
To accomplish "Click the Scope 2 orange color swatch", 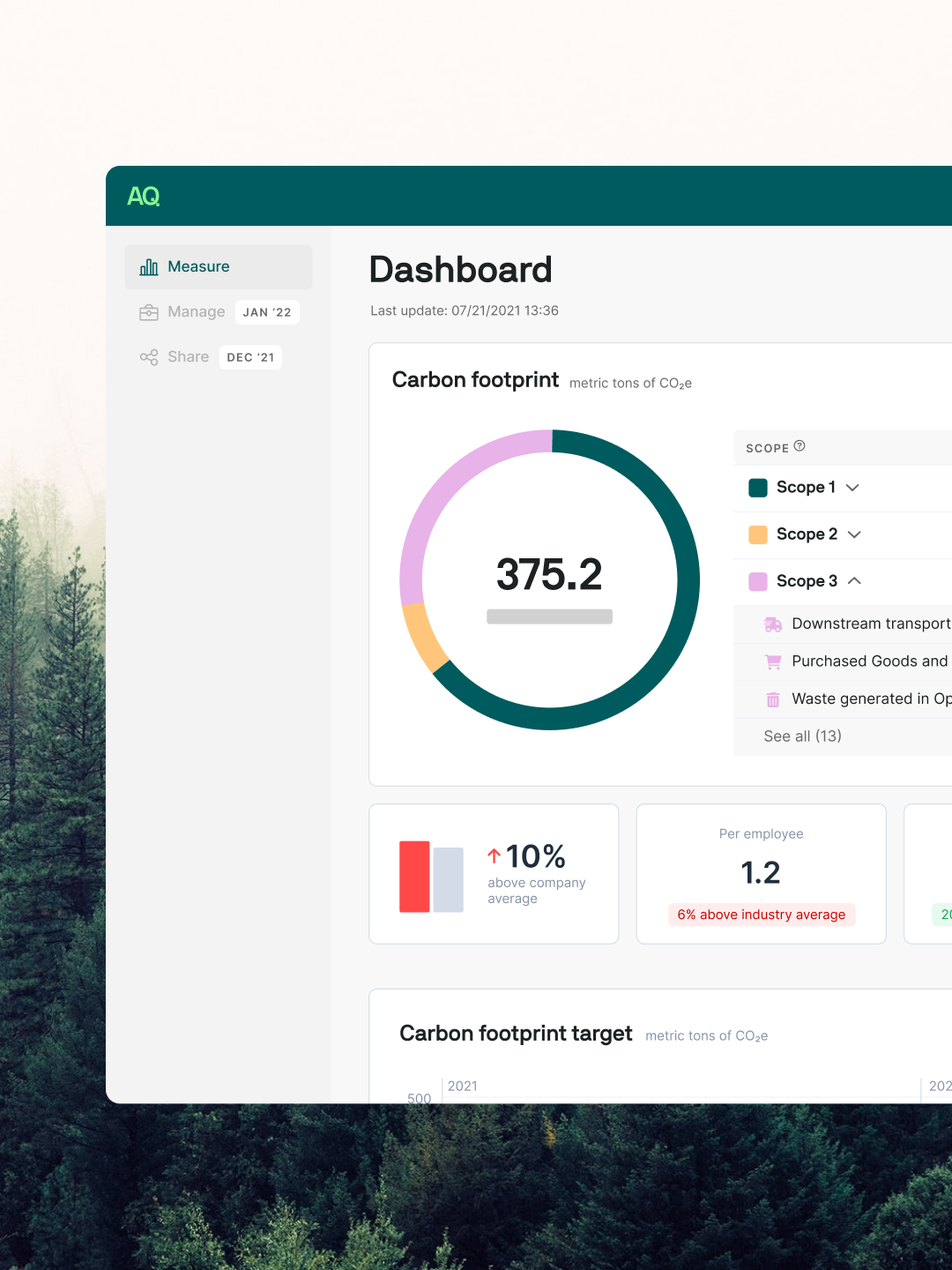I will click(x=758, y=534).
